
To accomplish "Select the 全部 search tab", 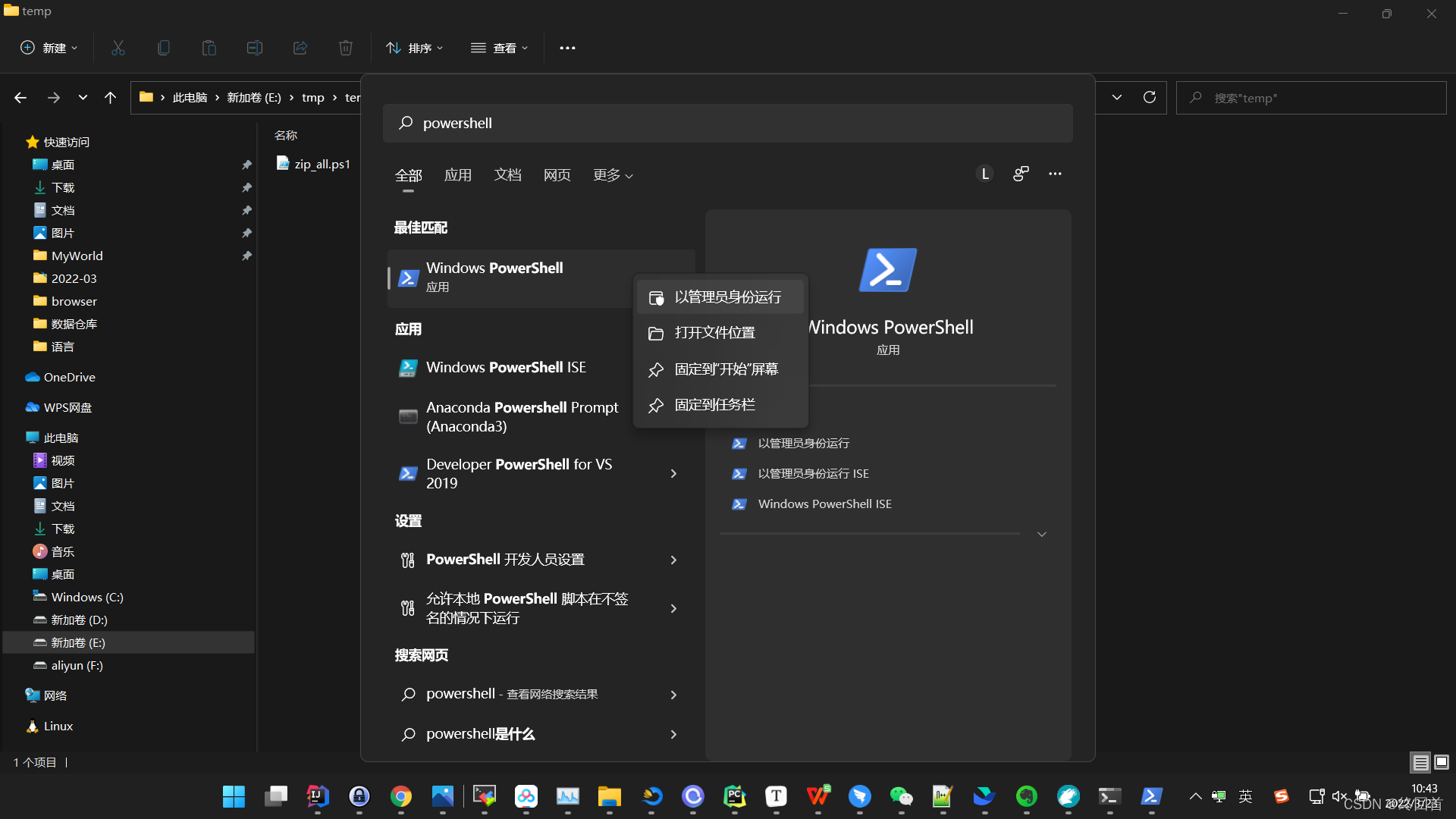I will point(408,175).
